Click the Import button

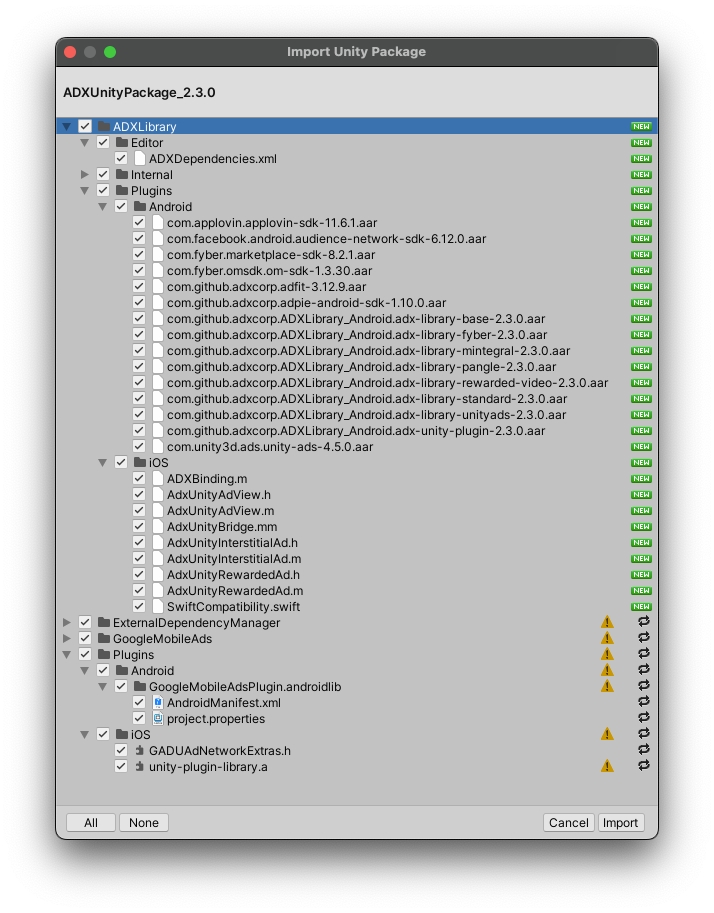click(620, 823)
